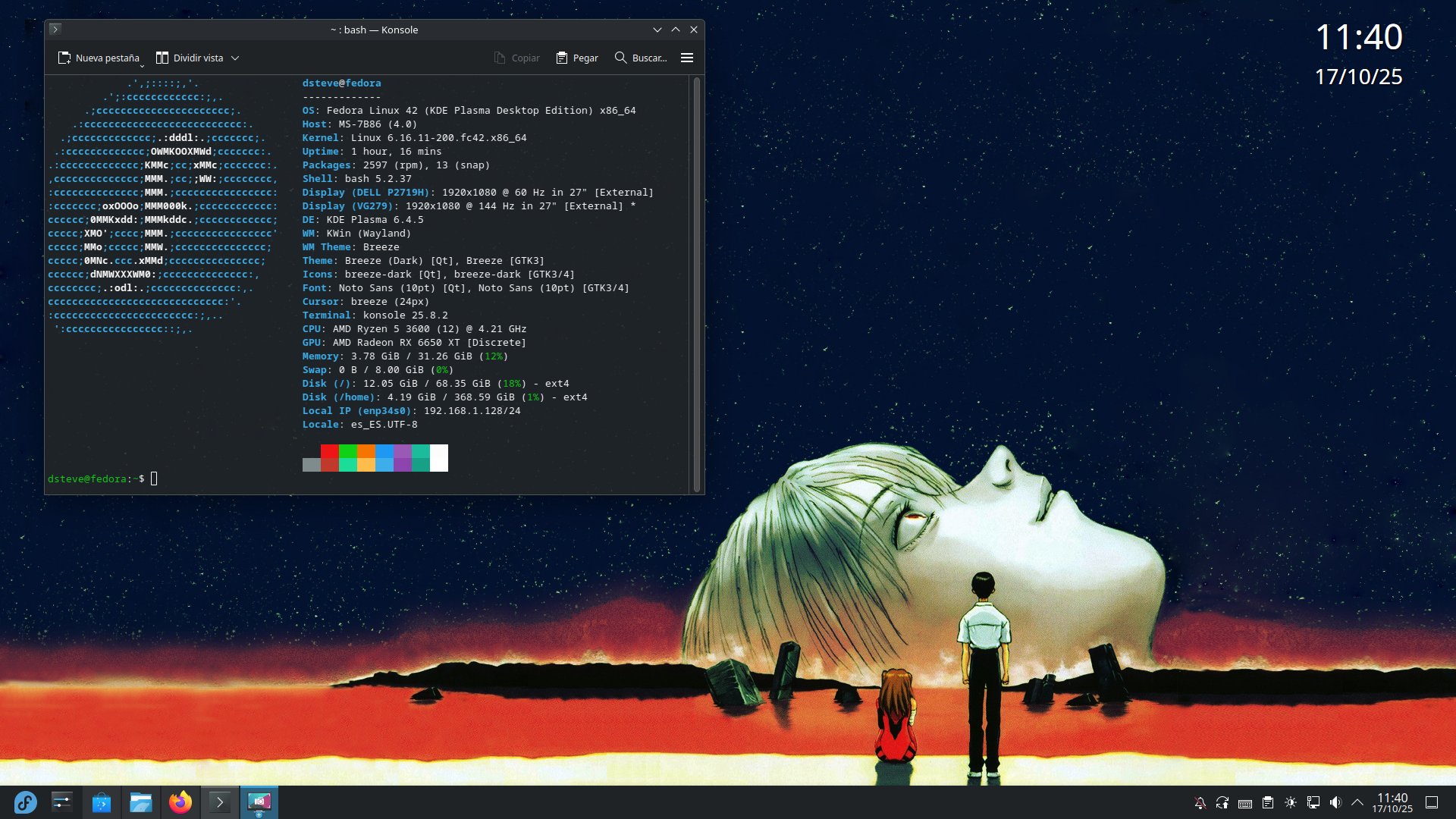Open the clipboard tray icon

click(x=1268, y=802)
